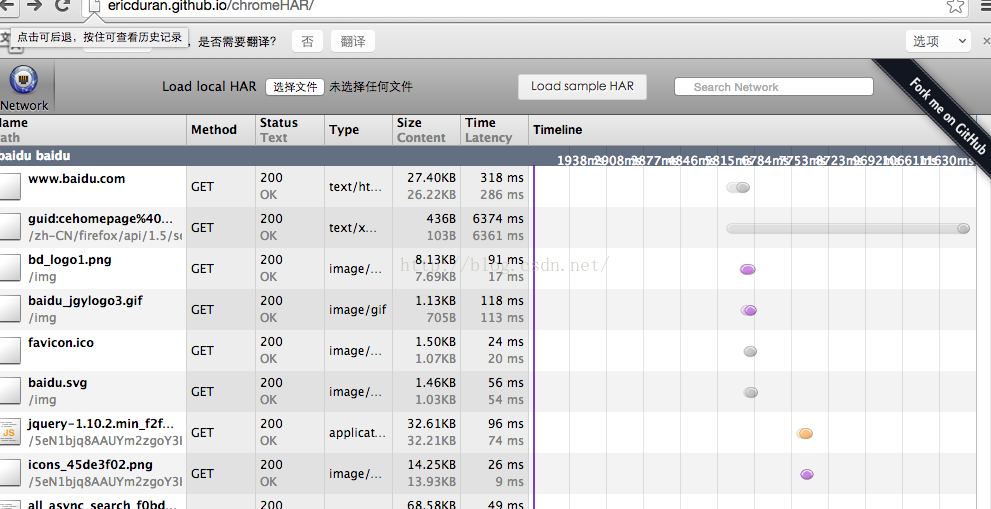Select jquery-1.10.2.min request name
991x509 pixels.
(x=100, y=424)
